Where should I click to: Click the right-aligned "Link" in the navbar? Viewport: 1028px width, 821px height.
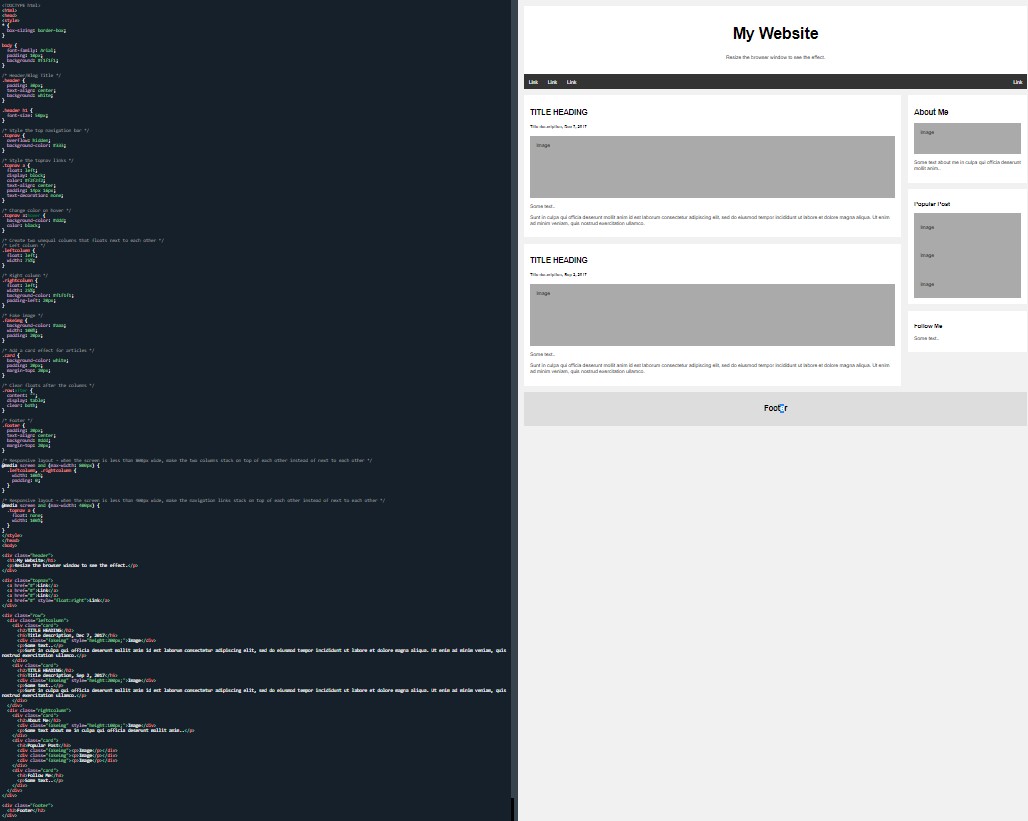(x=1017, y=81)
